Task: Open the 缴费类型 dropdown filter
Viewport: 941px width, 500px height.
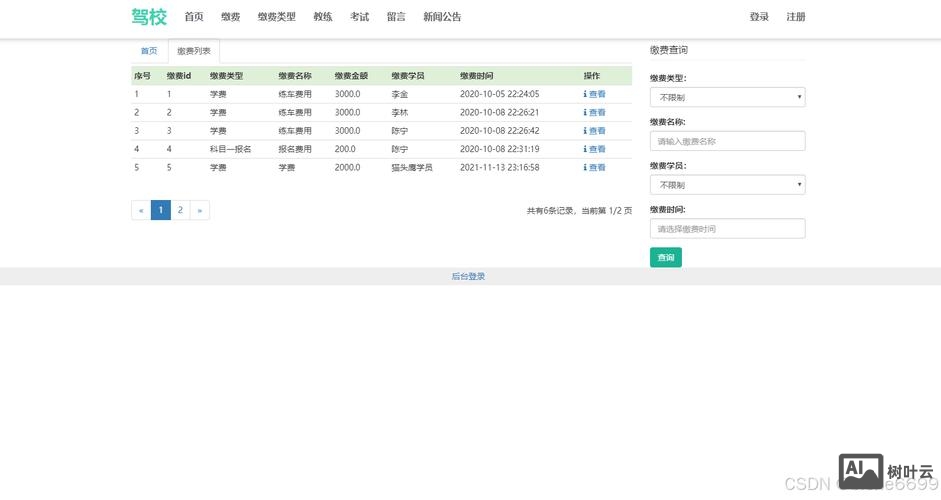Action: (727, 97)
